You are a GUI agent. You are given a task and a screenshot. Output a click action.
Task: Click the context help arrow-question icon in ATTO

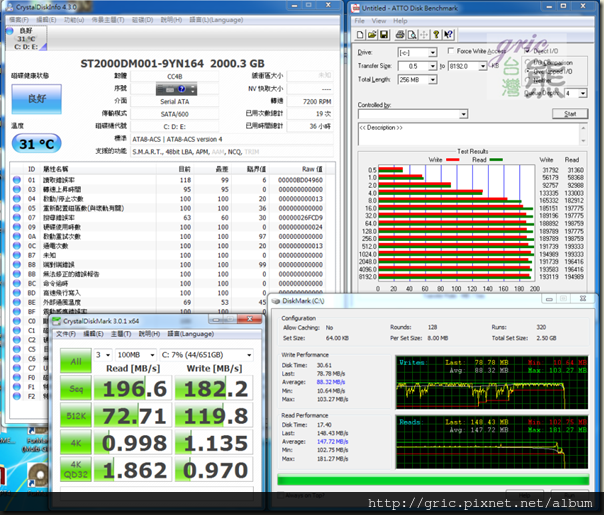[x=448, y=35]
